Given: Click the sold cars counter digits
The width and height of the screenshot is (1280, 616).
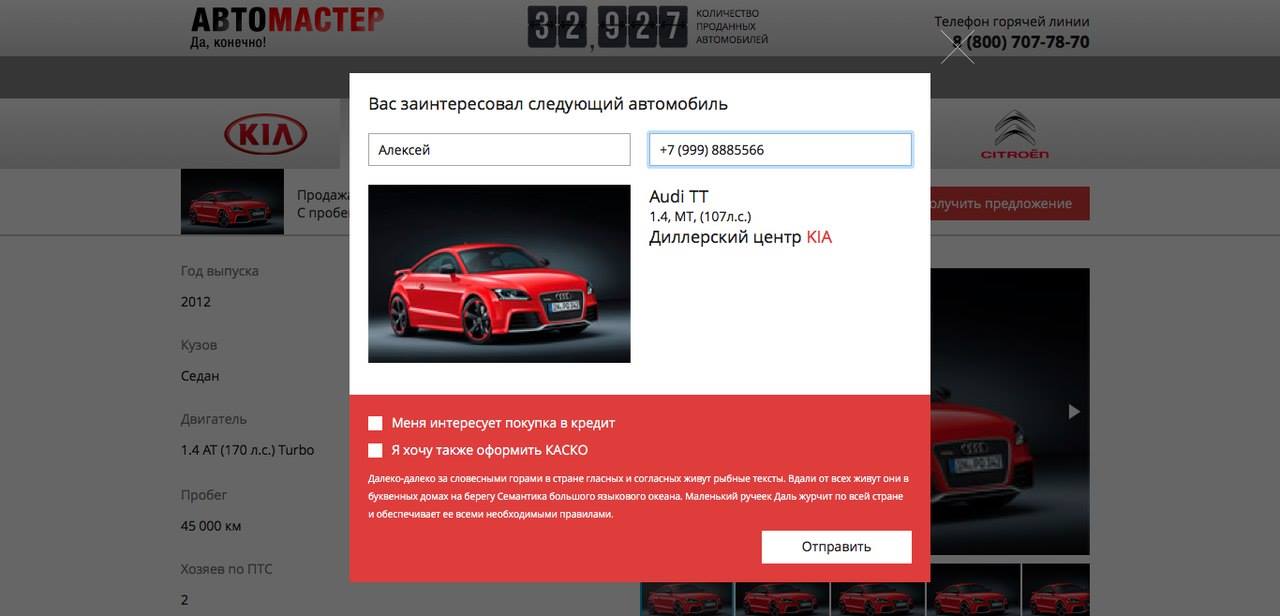Looking at the screenshot, I should pos(607,28).
